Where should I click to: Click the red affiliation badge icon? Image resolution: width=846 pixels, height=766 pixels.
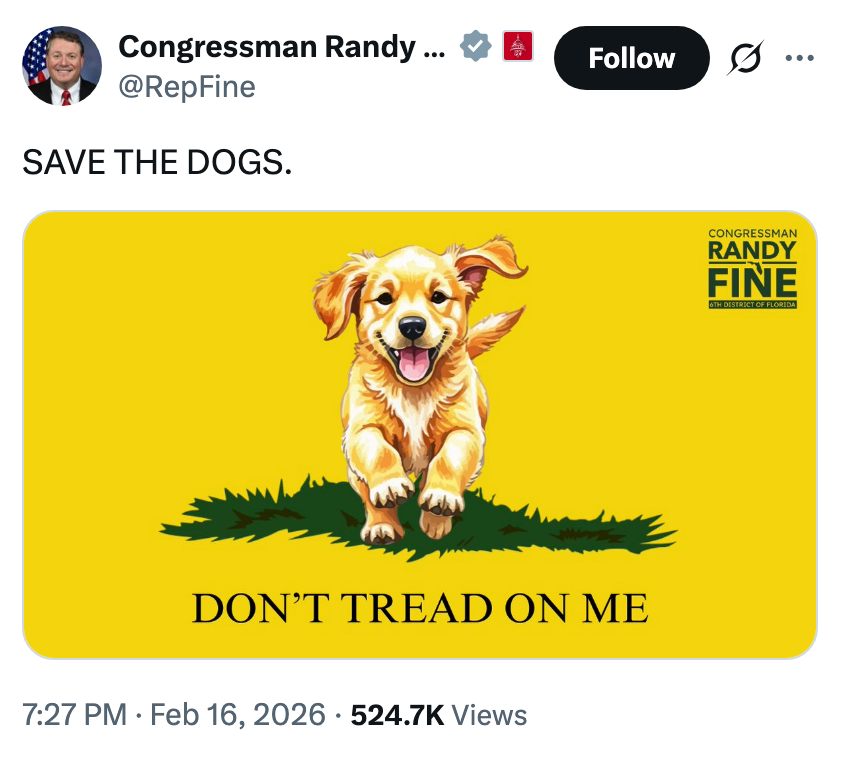[x=517, y=46]
